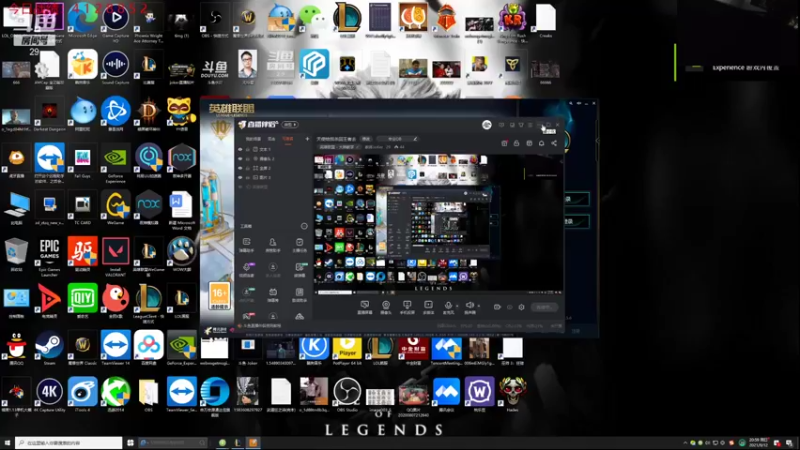Open Sound Capture desktop icon
The width and height of the screenshot is (800, 450).
(x=115, y=65)
